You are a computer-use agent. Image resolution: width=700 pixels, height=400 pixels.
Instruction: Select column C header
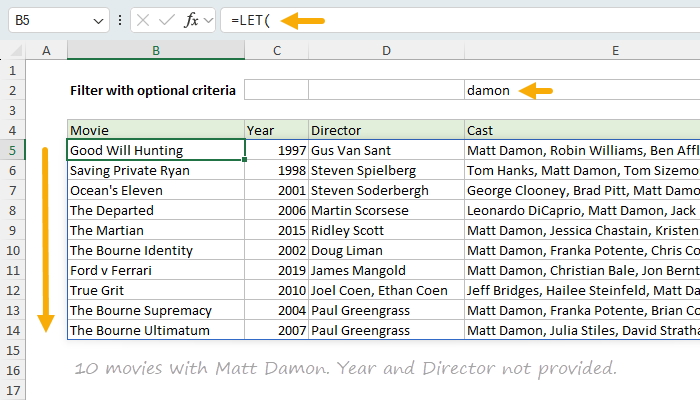point(277,50)
